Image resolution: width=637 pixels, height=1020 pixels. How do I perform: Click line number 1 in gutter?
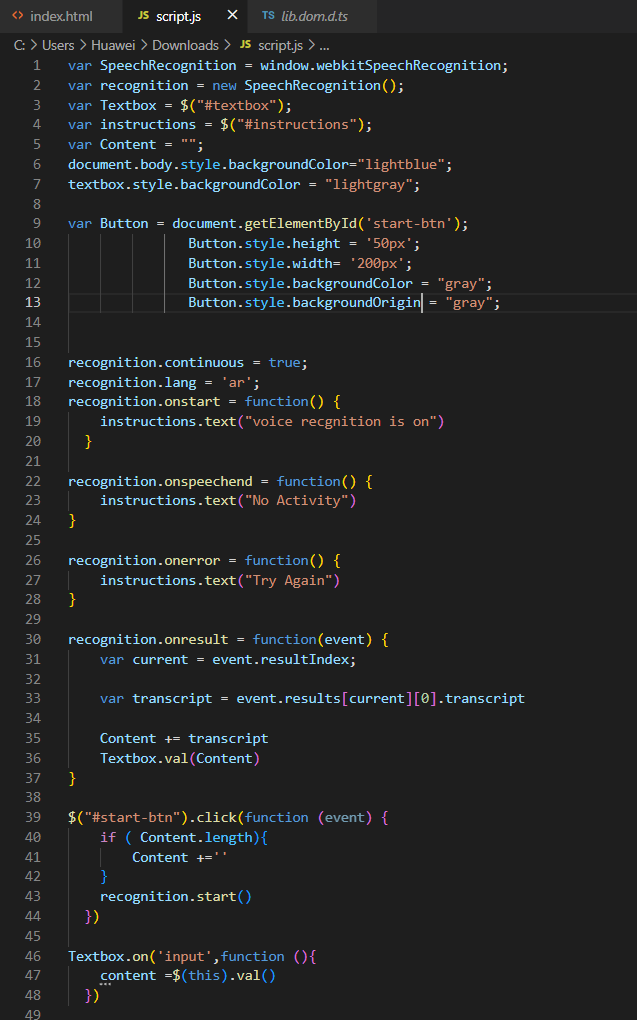(36, 65)
